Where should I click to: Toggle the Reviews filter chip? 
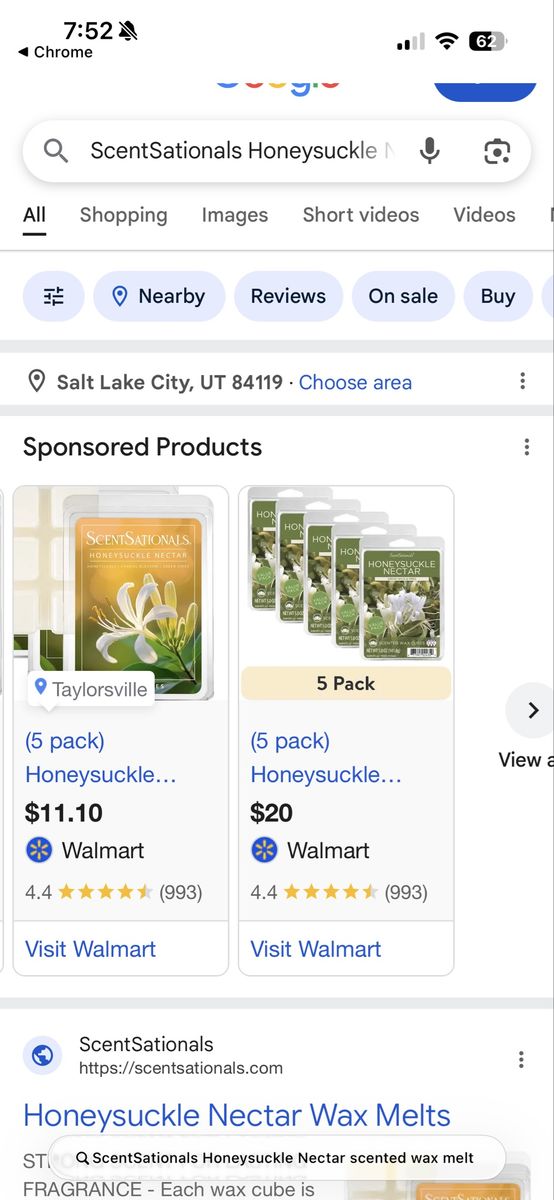pyautogui.click(x=288, y=296)
